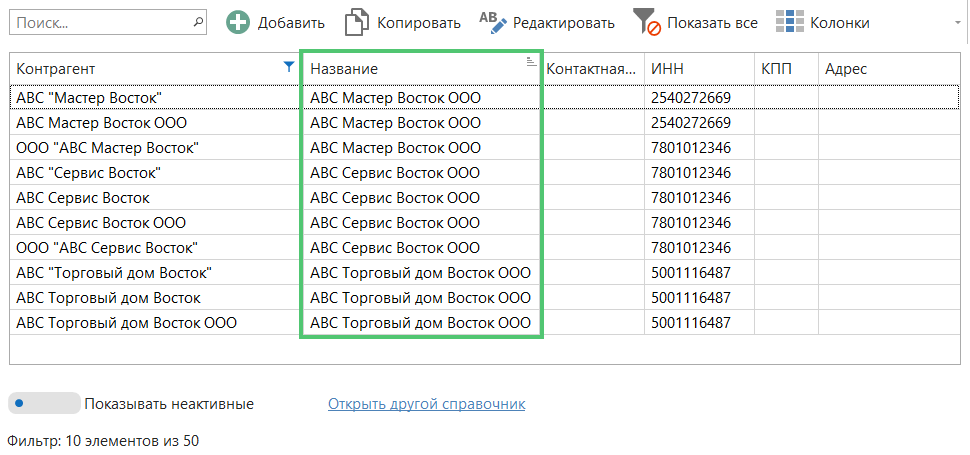Click the sort indicator in Название header
The image size is (970, 455).
point(531,62)
